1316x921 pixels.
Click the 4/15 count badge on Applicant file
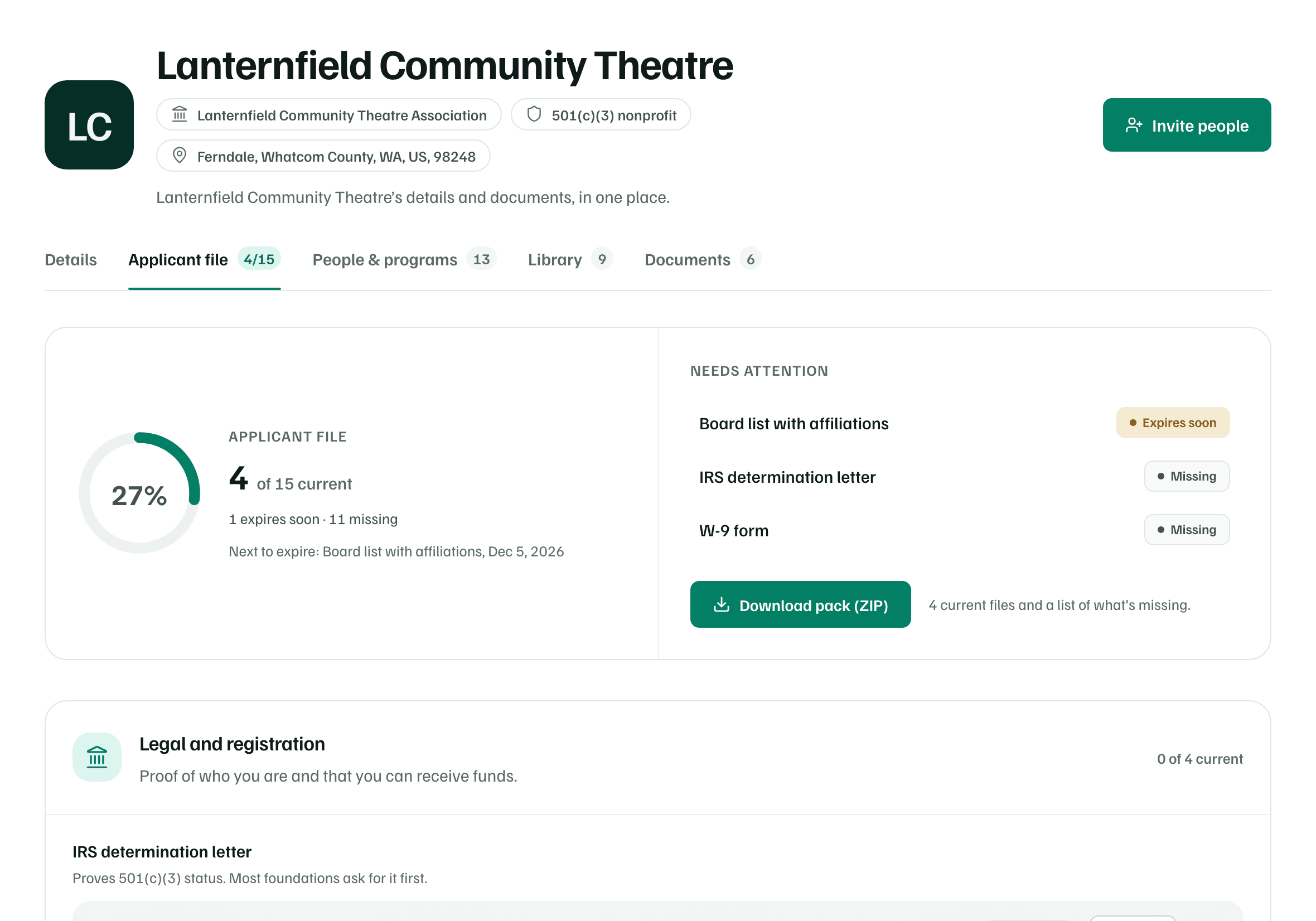(259, 259)
